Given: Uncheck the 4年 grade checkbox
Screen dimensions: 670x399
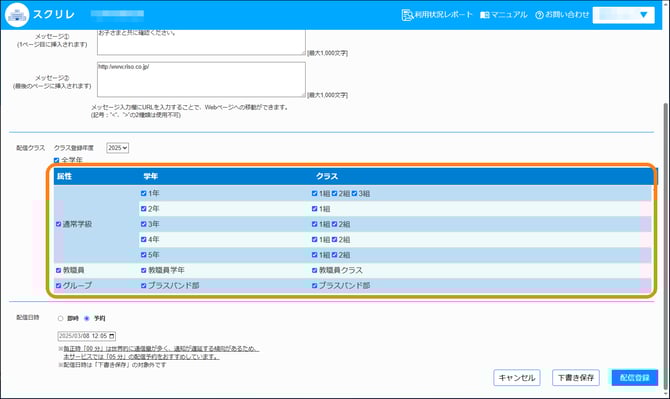Looking at the screenshot, I should (x=144, y=239).
